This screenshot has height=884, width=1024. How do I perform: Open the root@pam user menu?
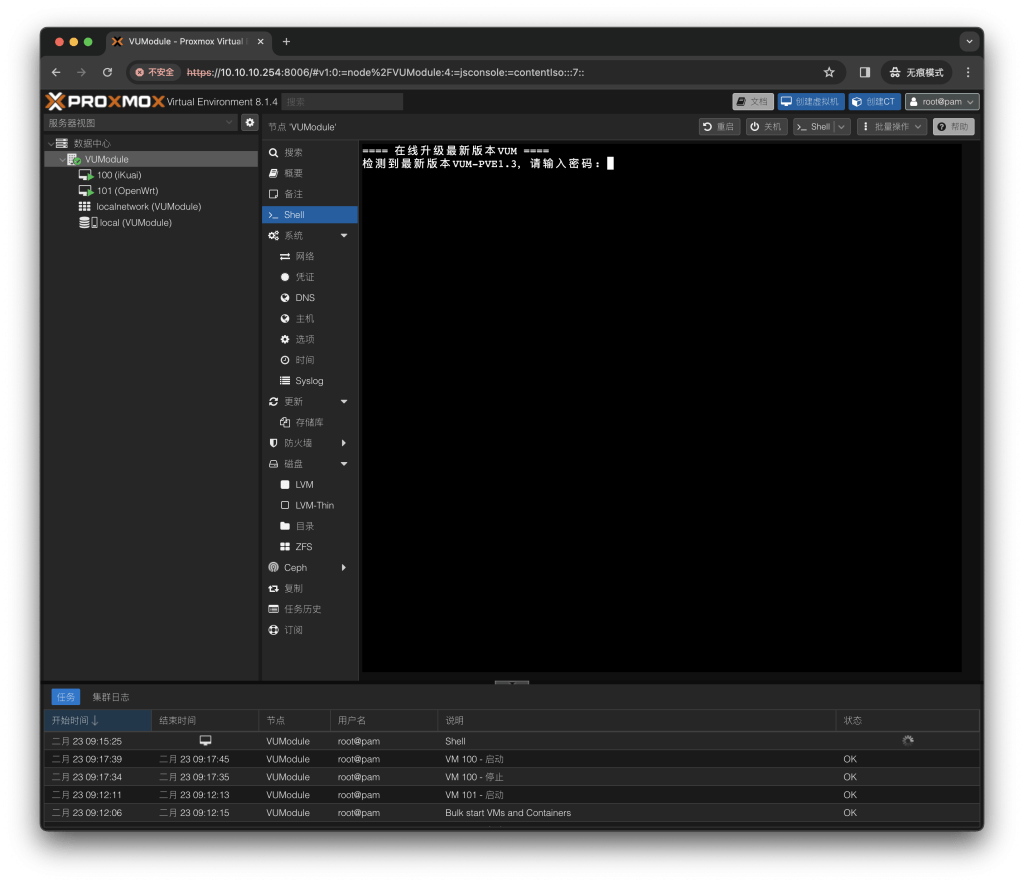pyautogui.click(x=941, y=101)
